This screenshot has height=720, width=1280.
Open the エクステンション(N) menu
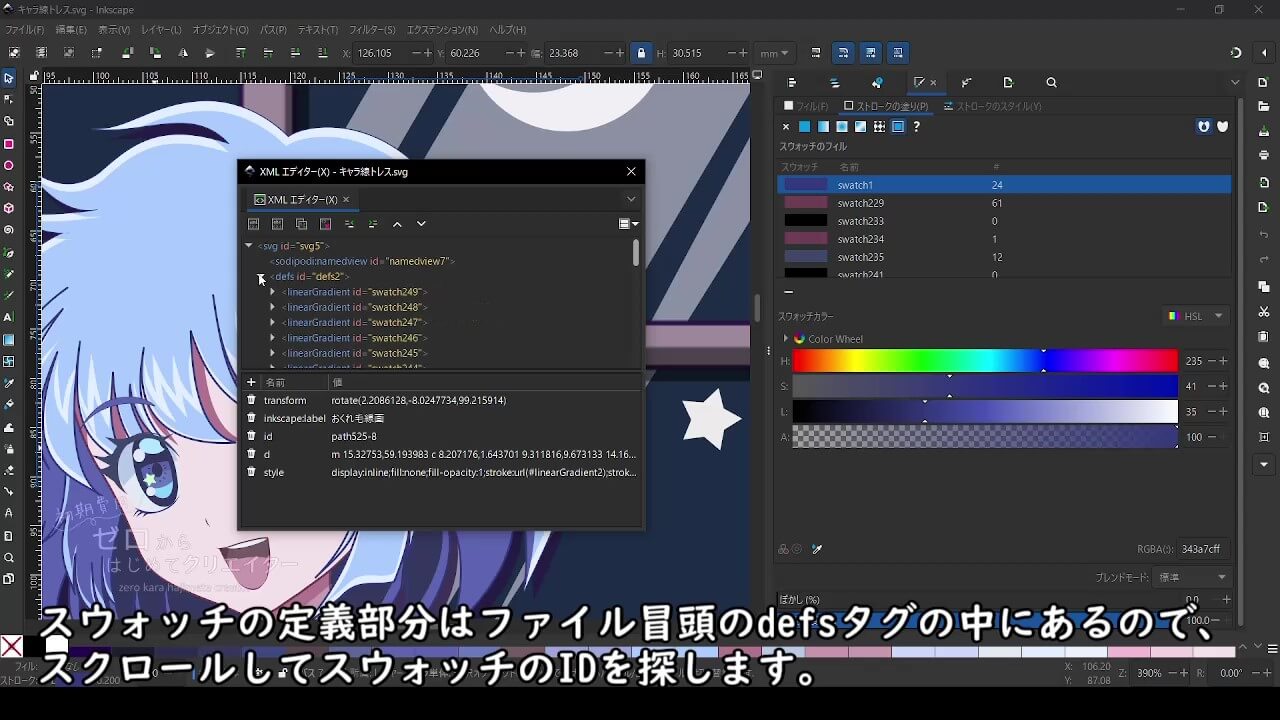coord(442,30)
